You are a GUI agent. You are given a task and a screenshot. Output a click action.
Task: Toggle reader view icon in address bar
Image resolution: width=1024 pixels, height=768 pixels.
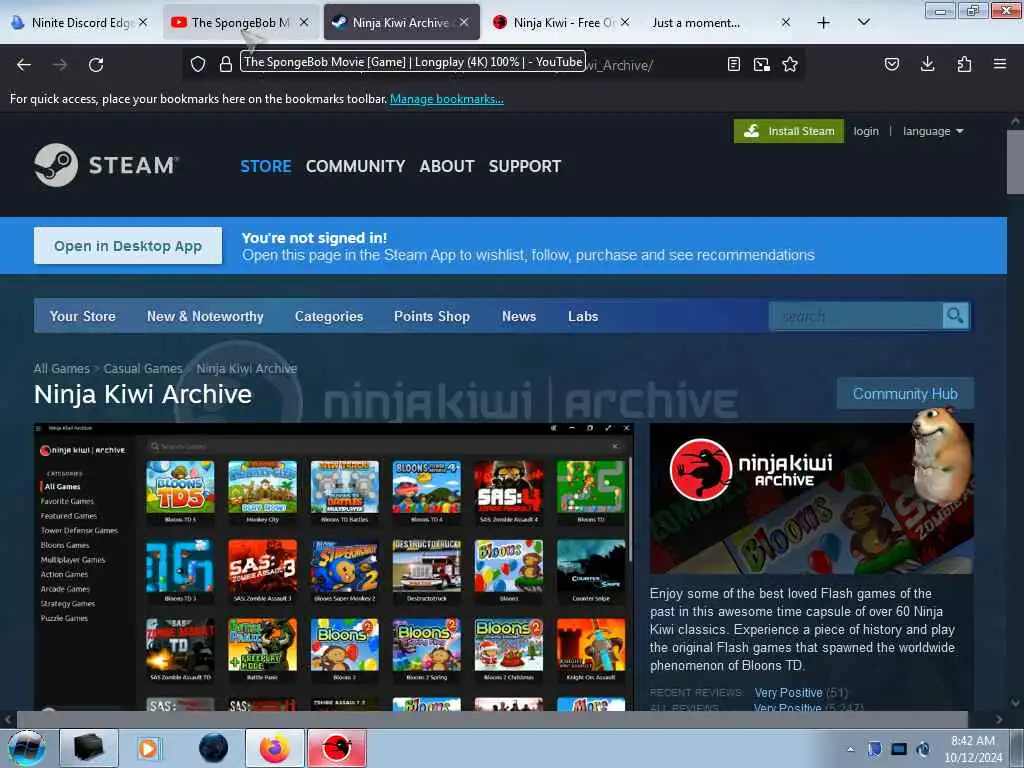(734, 64)
